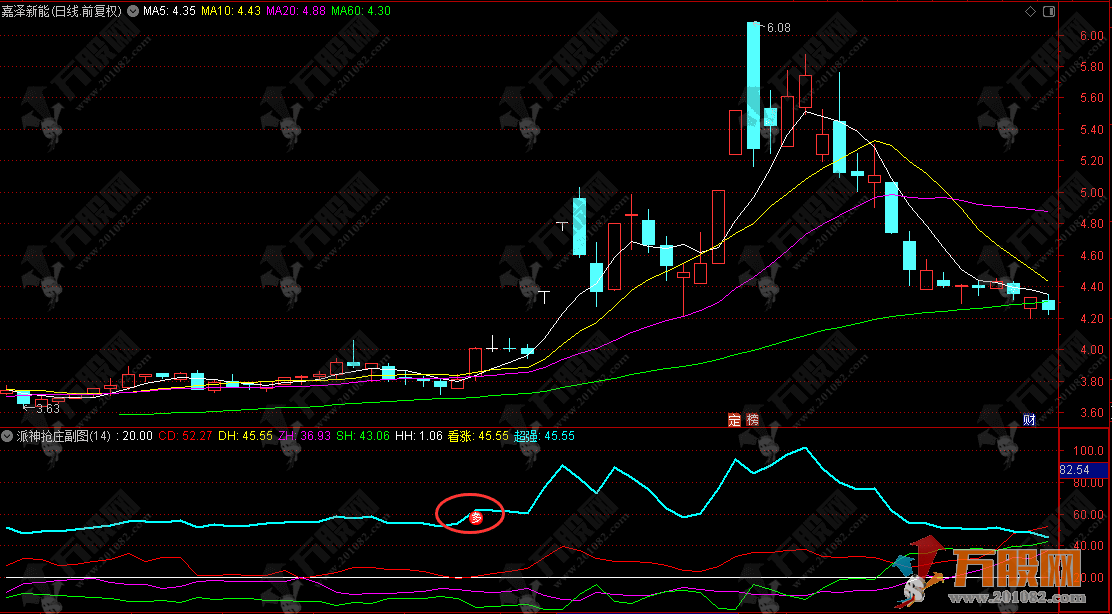
Task: Click the 定 event marker icon
Action: point(734,420)
